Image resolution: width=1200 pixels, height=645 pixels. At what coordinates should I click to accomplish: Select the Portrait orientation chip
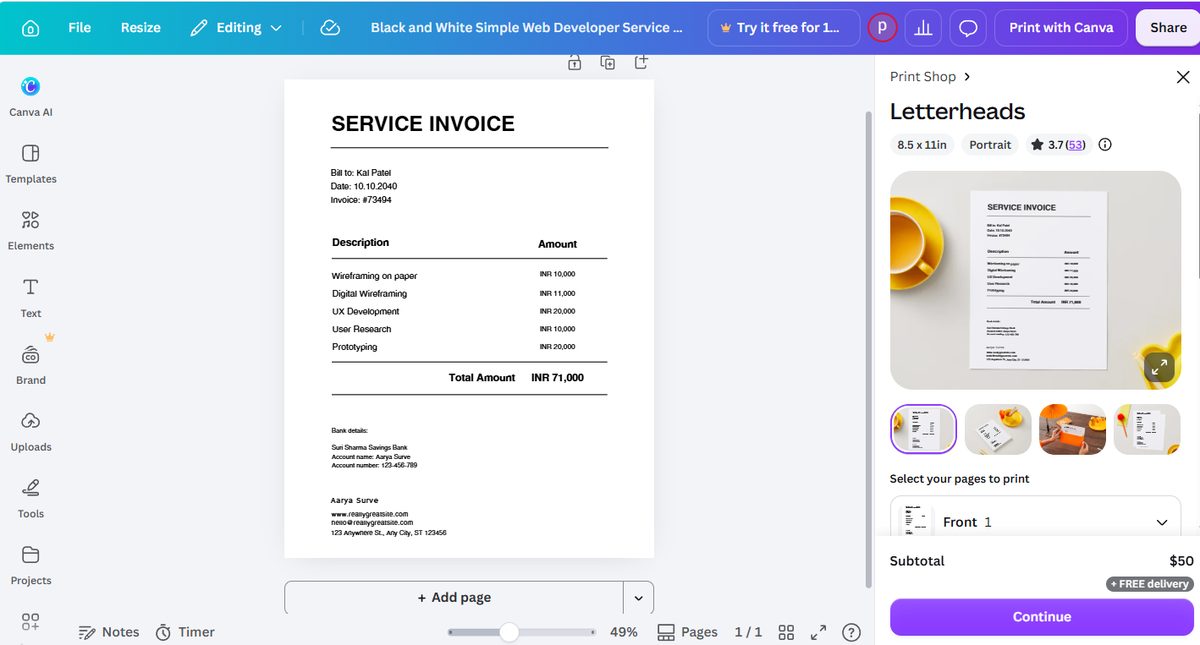tap(990, 145)
